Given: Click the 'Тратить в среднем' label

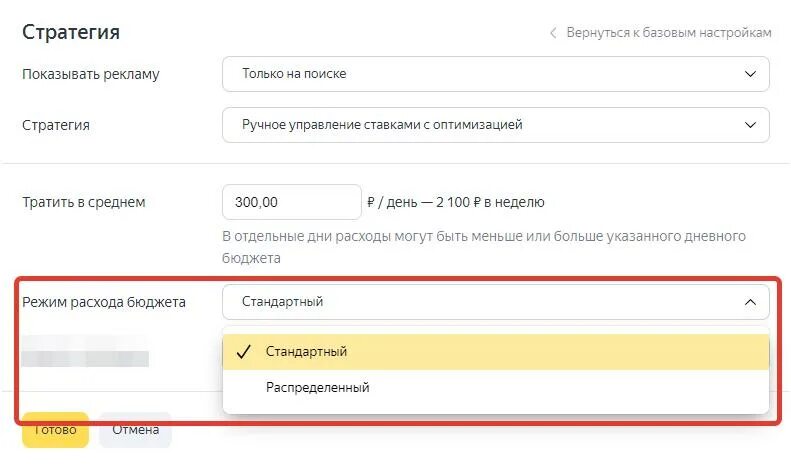Looking at the screenshot, I should (x=84, y=202).
